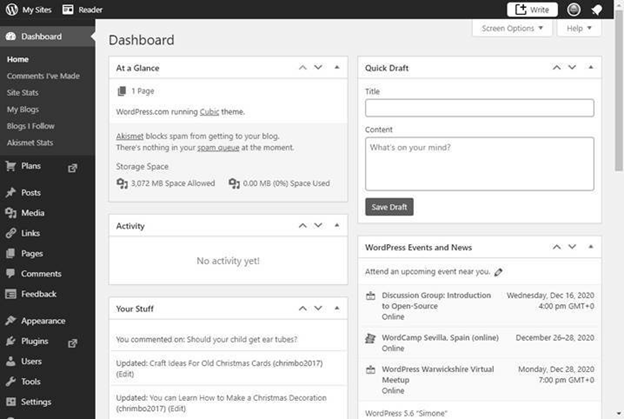The width and height of the screenshot is (624, 419).
Task: Open Plans external link icon
Action: tap(72, 168)
